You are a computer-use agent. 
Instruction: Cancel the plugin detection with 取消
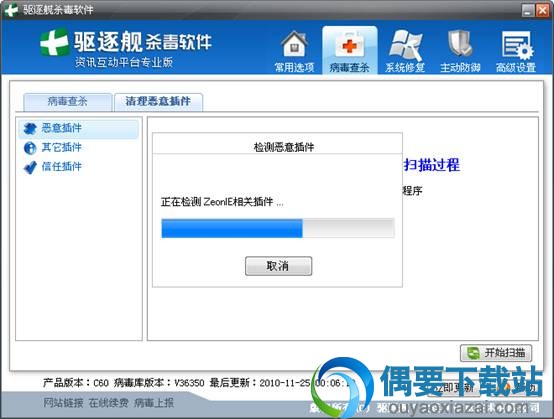(278, 266)
